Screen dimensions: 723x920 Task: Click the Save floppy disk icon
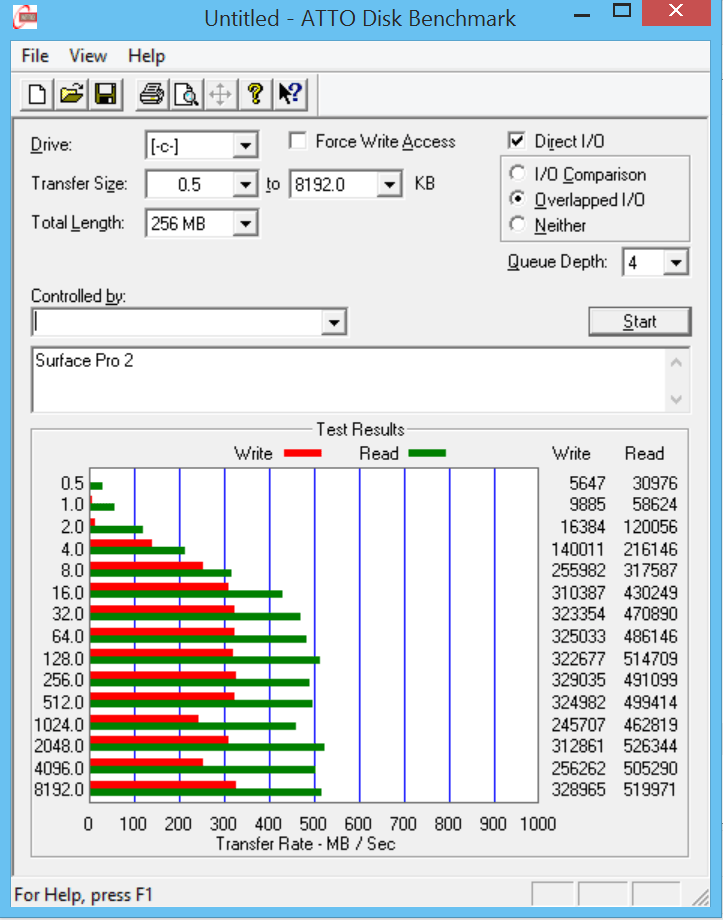[104, 95]
